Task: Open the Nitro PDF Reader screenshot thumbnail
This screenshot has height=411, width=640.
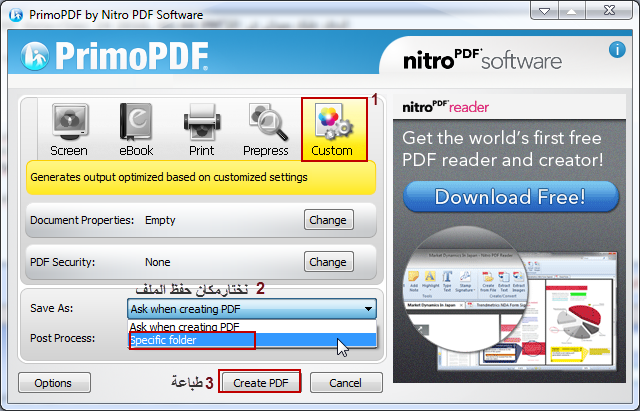Action: coord(510,300)
